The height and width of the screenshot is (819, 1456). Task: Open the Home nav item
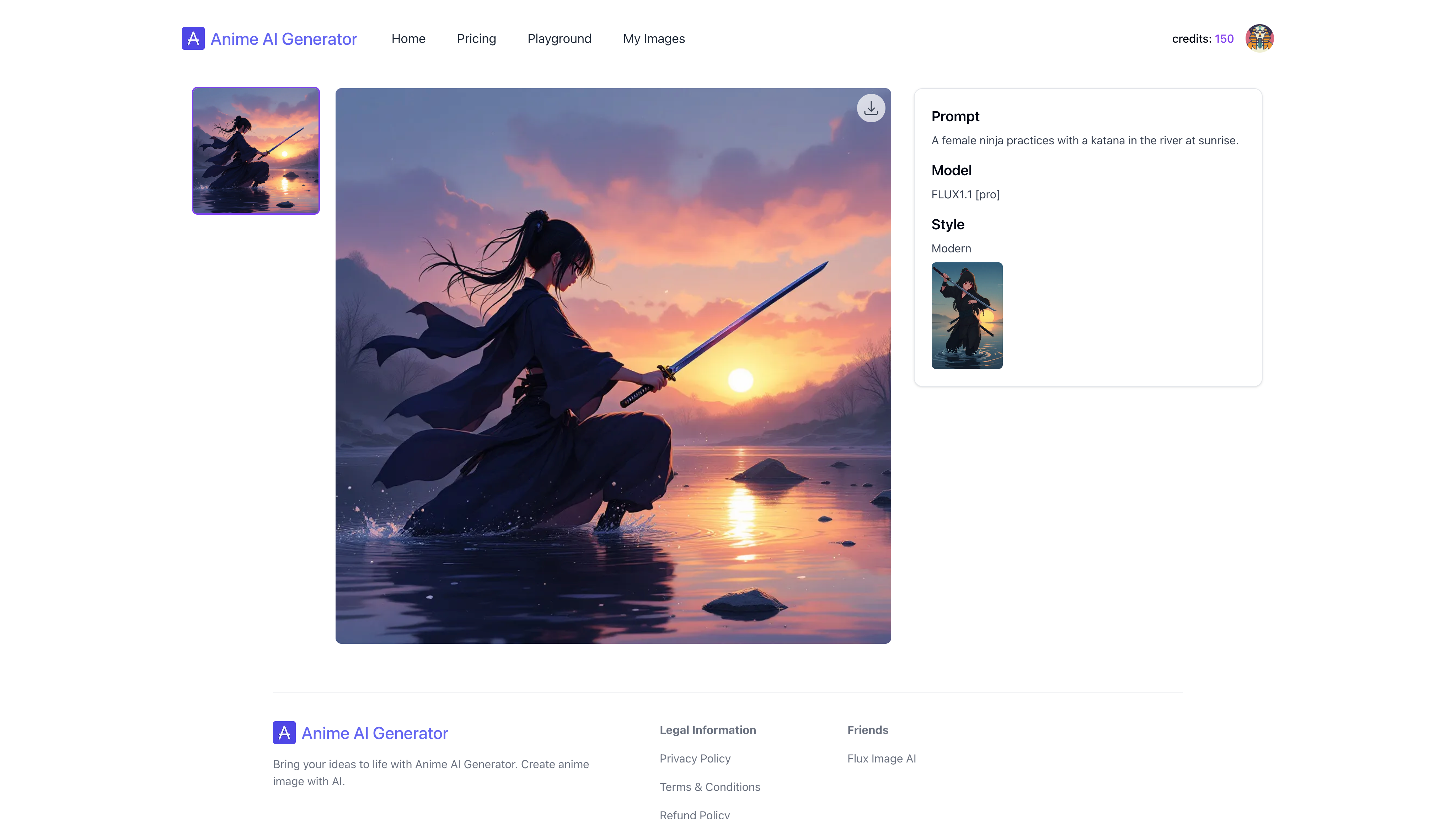tap(408, 38)
